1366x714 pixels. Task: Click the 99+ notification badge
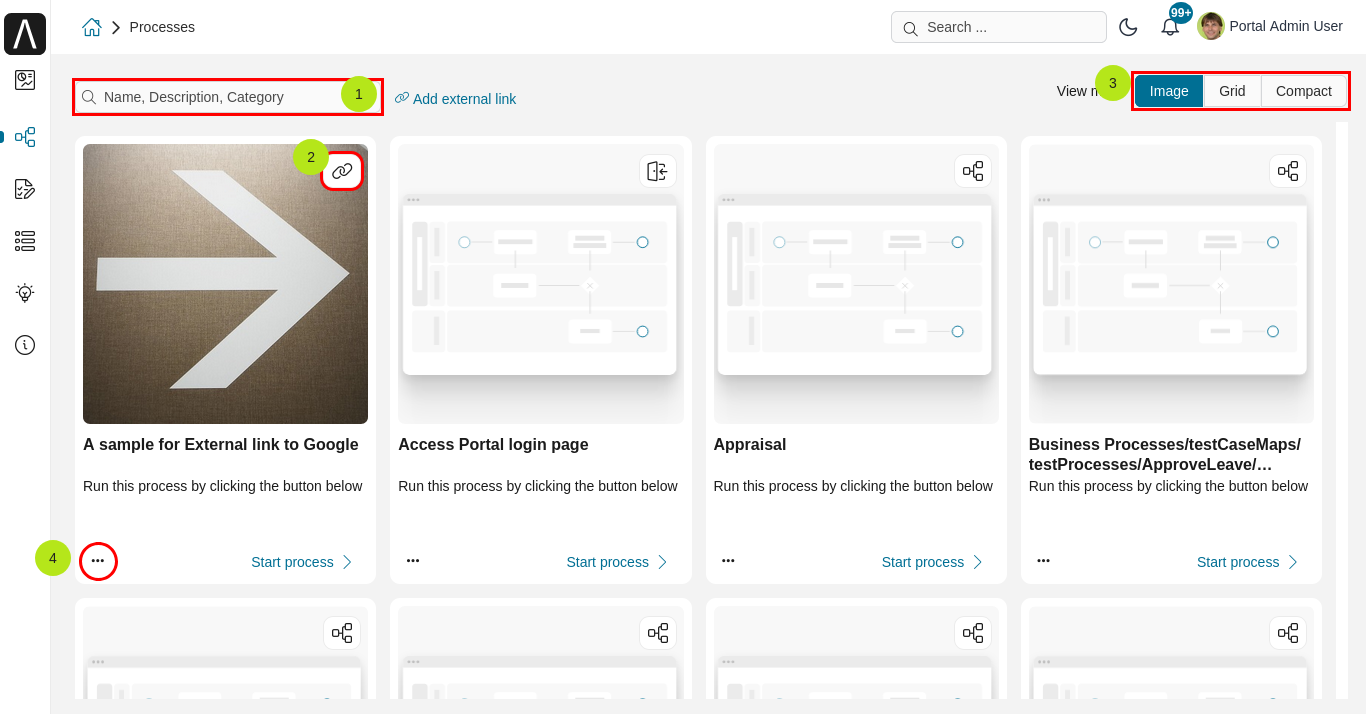click(x=1181, y=13)
